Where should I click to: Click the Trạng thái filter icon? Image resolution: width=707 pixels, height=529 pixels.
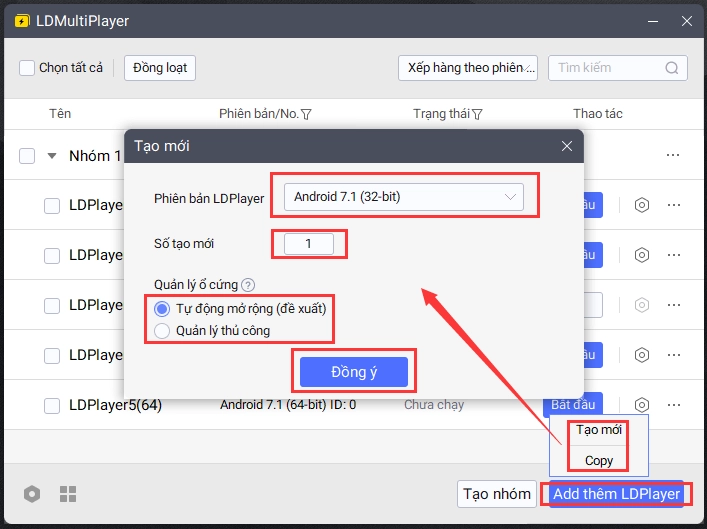477,114
